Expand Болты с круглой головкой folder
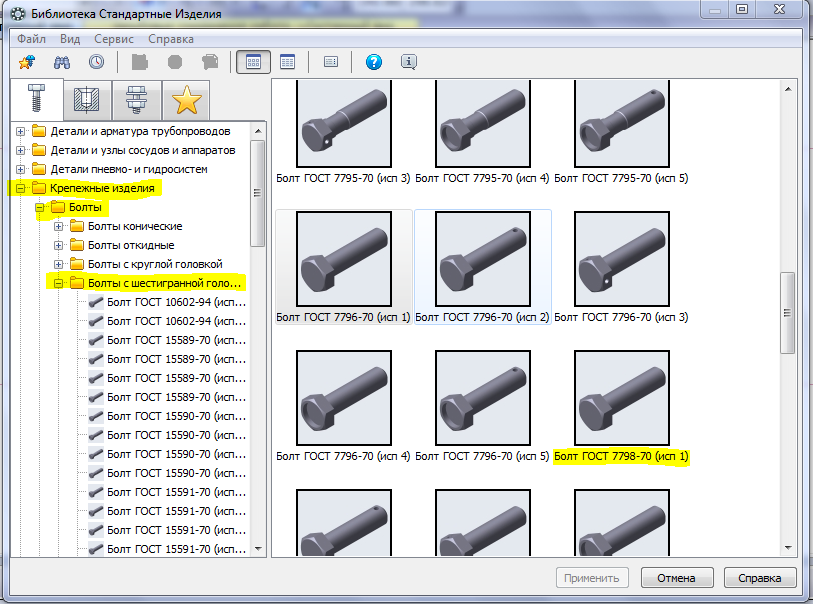 [59, 264]
